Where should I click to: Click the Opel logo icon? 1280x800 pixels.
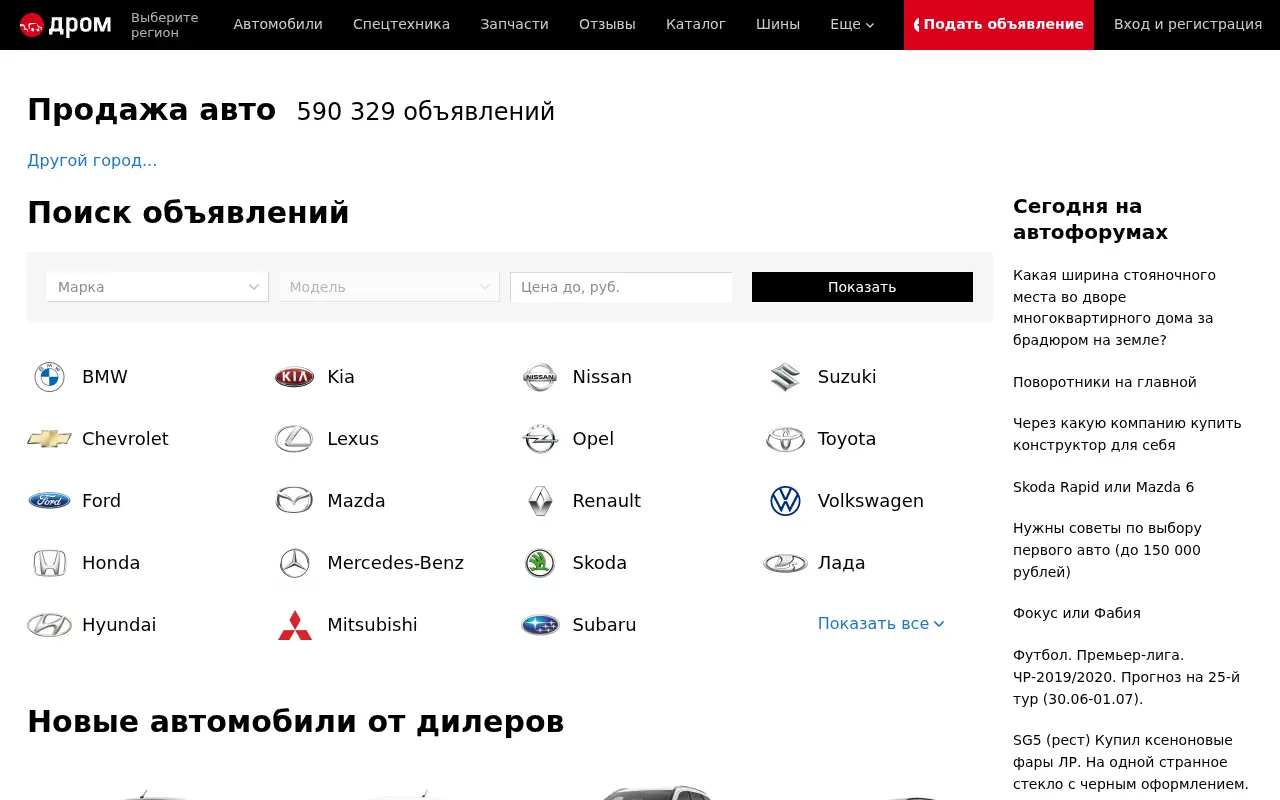tap(540, 439)
